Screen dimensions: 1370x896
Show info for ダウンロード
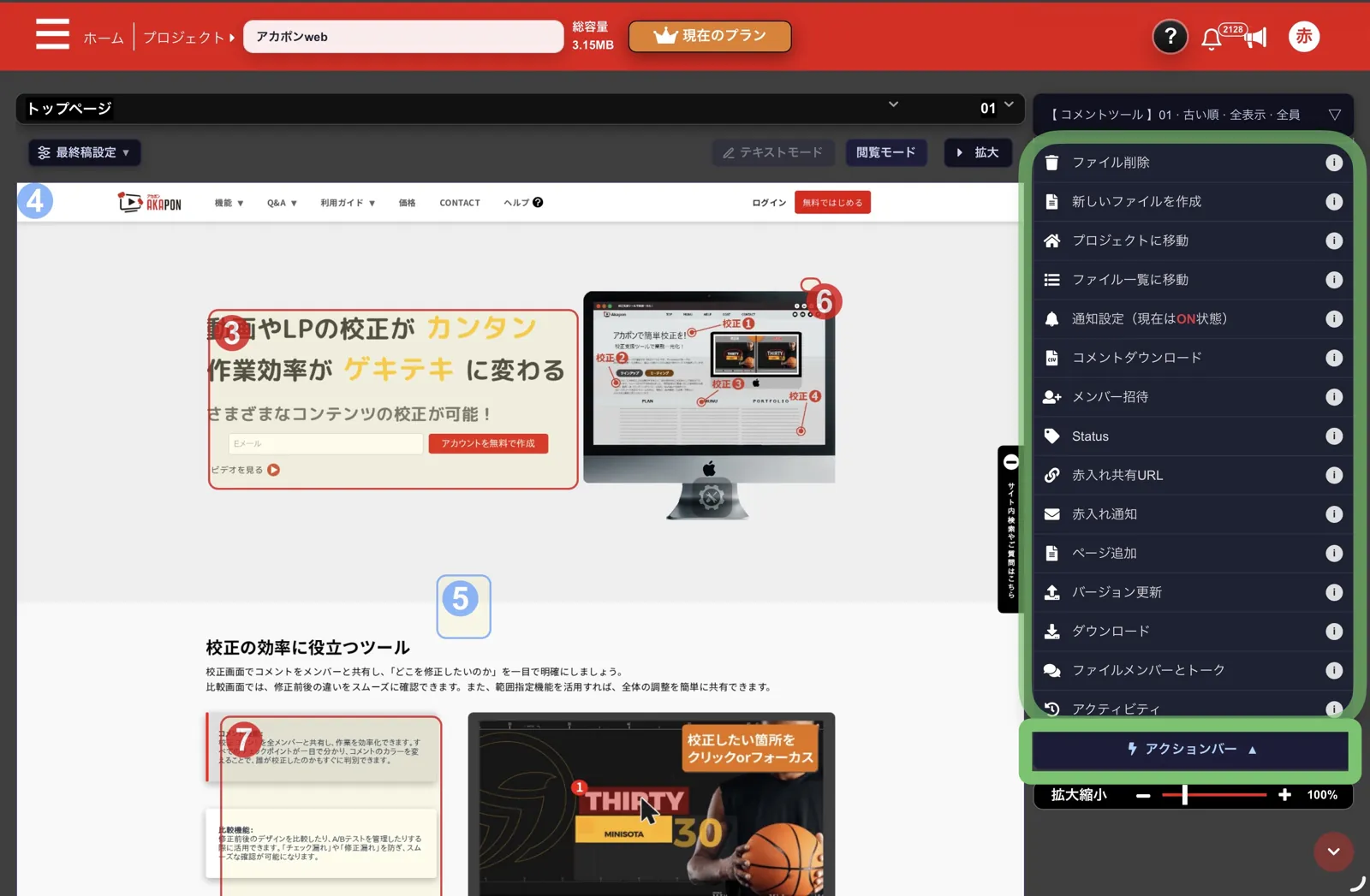pos(1333,632)
